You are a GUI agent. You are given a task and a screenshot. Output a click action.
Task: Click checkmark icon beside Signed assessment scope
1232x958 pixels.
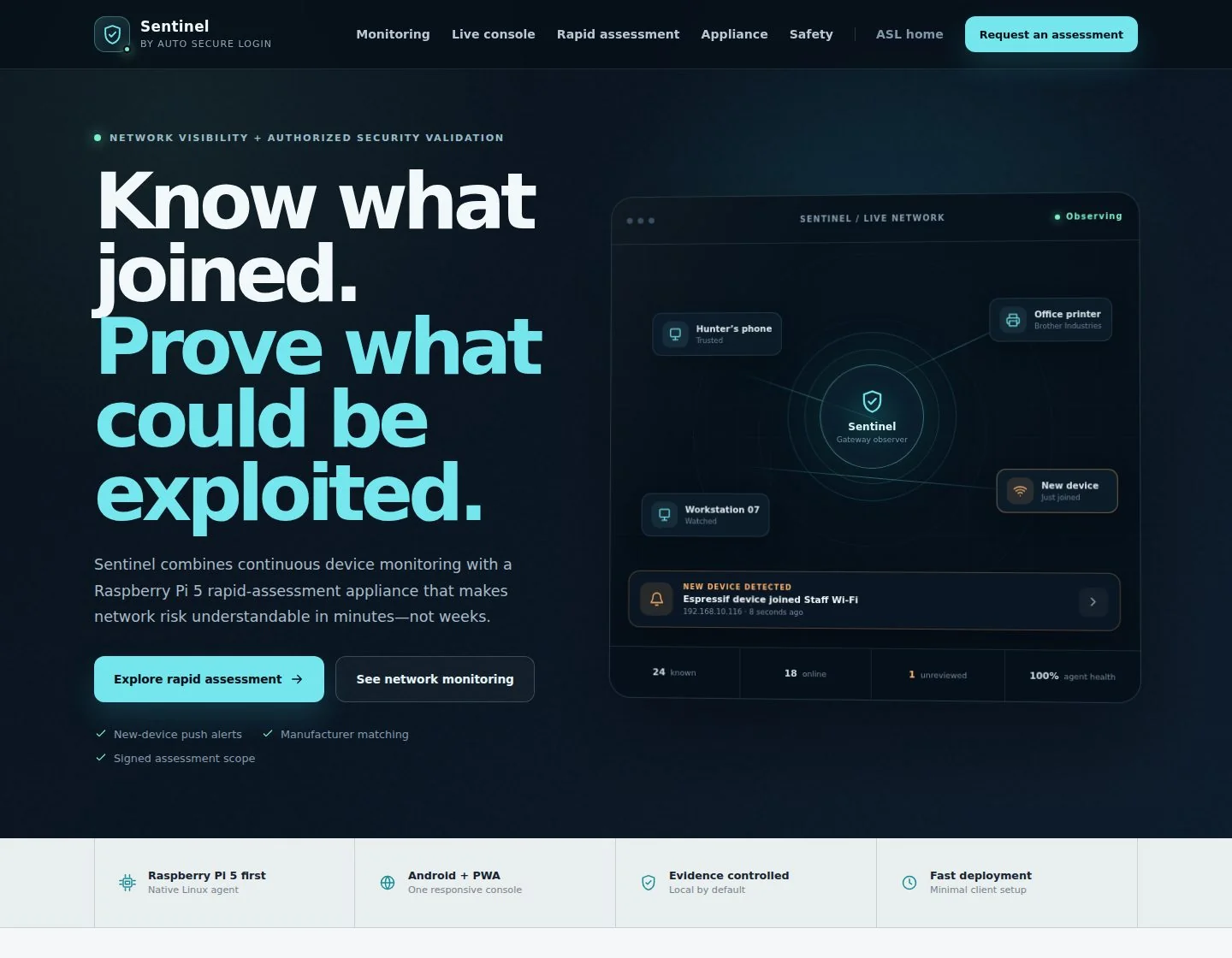pyautogui.click(x=101, y=758)
